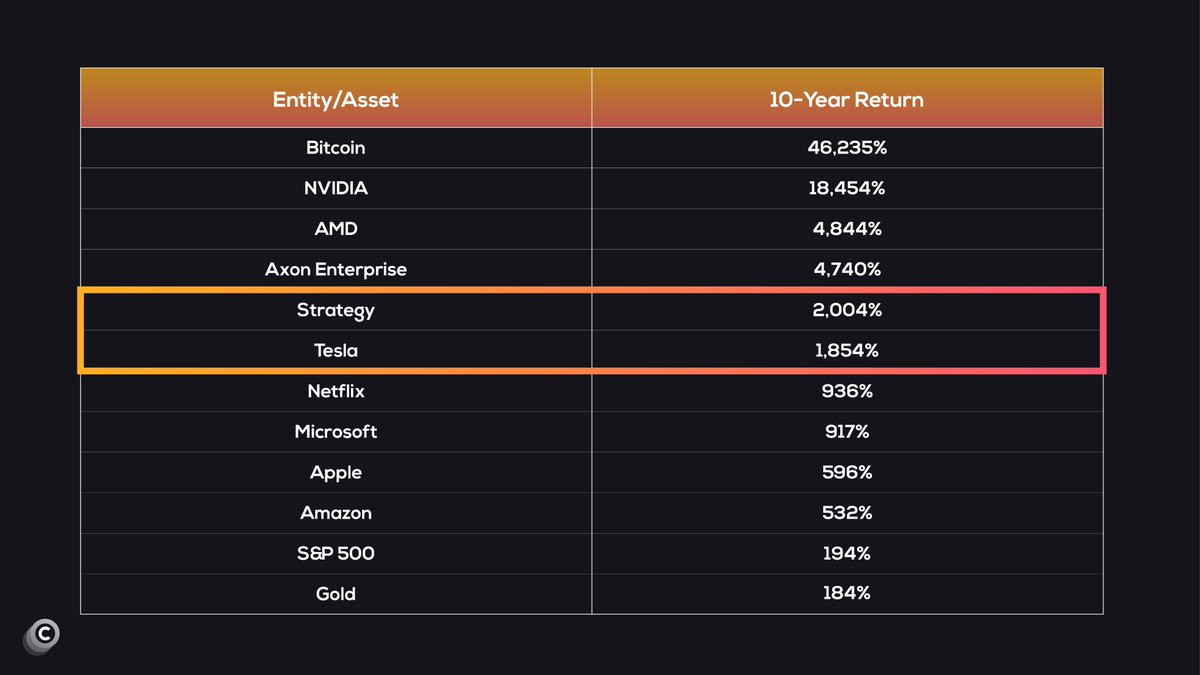Select the Netflix cell
1200x675 pixels.
[x=336, y=391]
